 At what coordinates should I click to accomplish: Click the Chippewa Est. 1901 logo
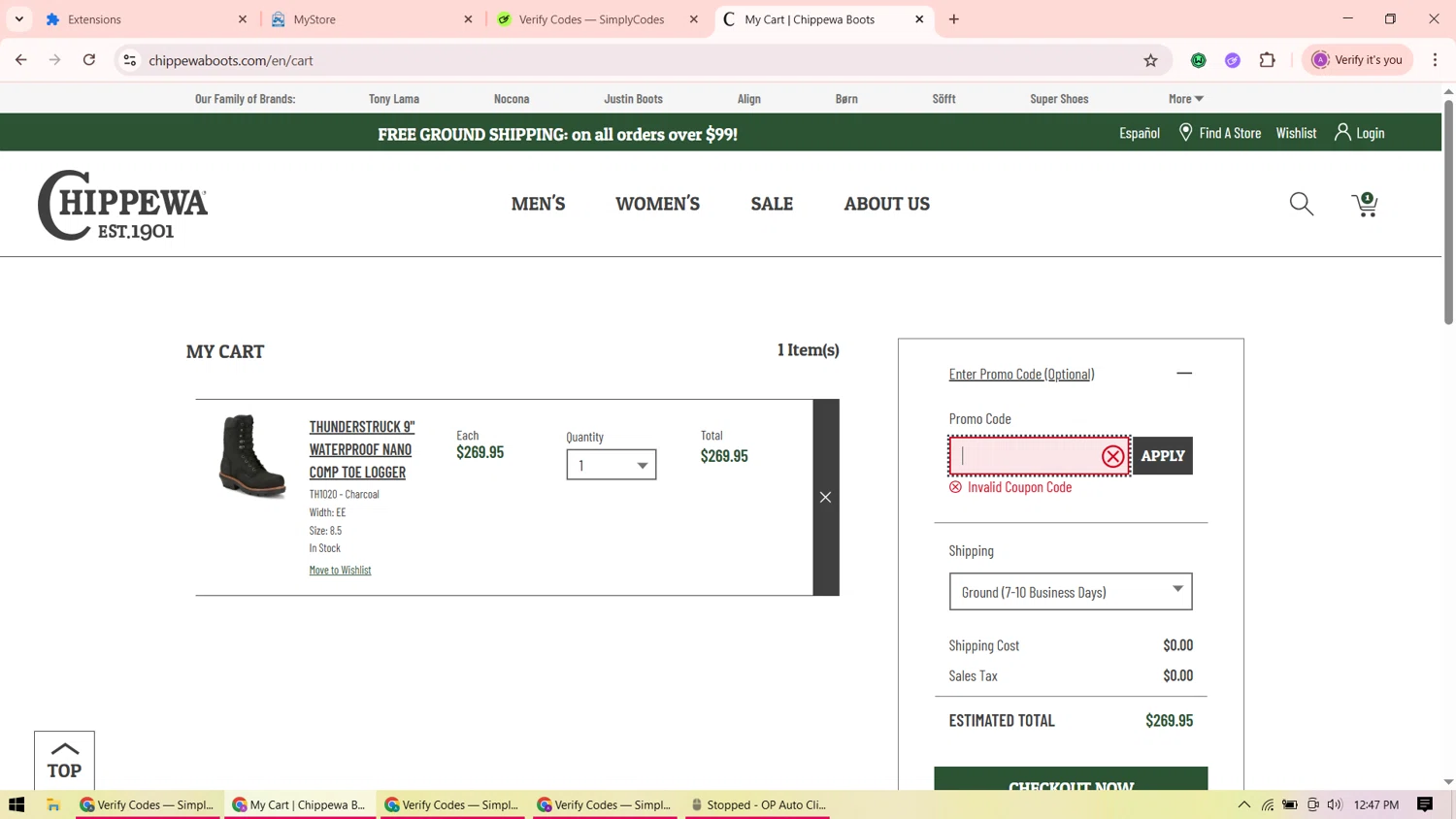[x=122, y=205]
